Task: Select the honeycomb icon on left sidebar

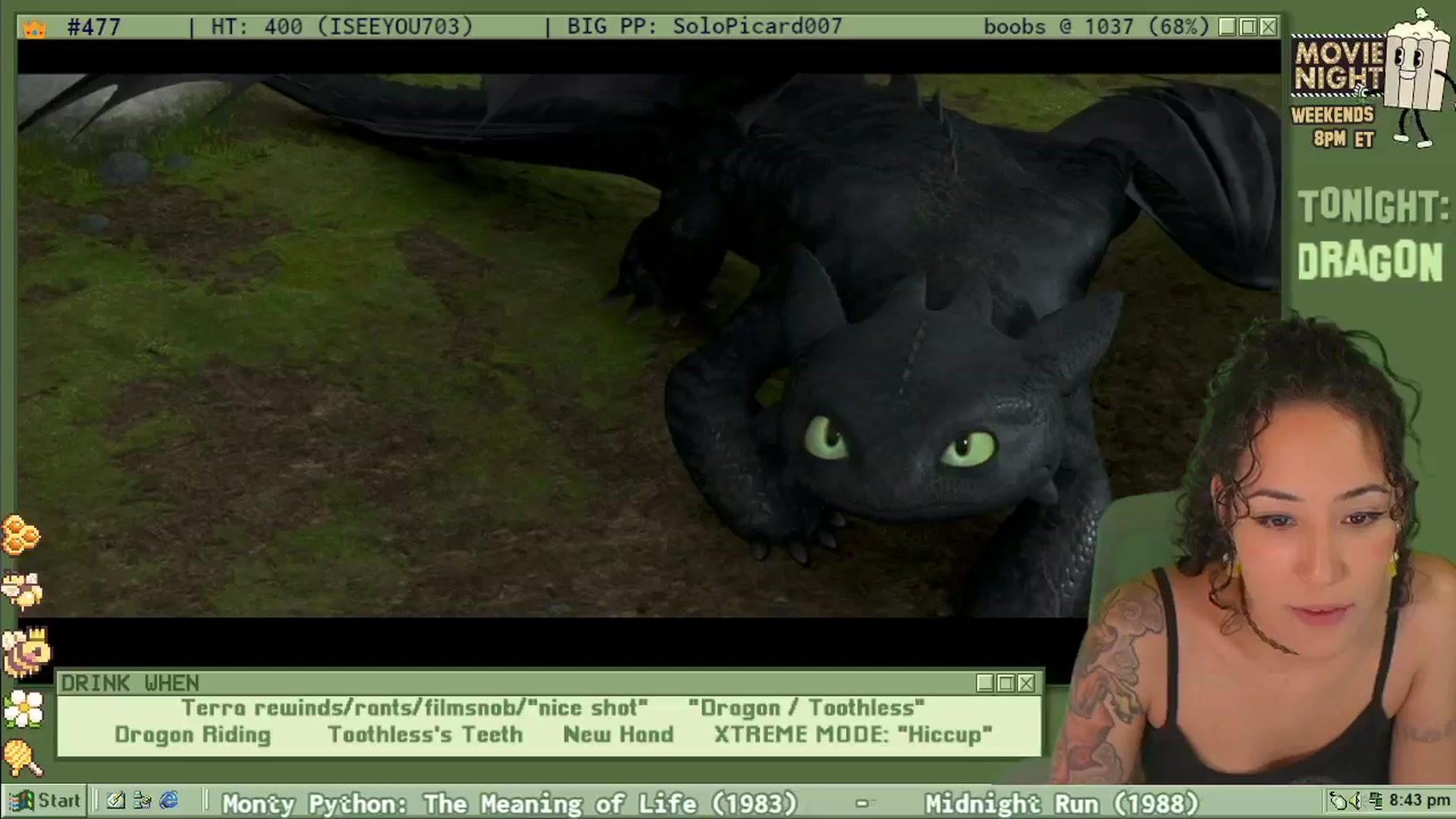Action: point(21,535)
